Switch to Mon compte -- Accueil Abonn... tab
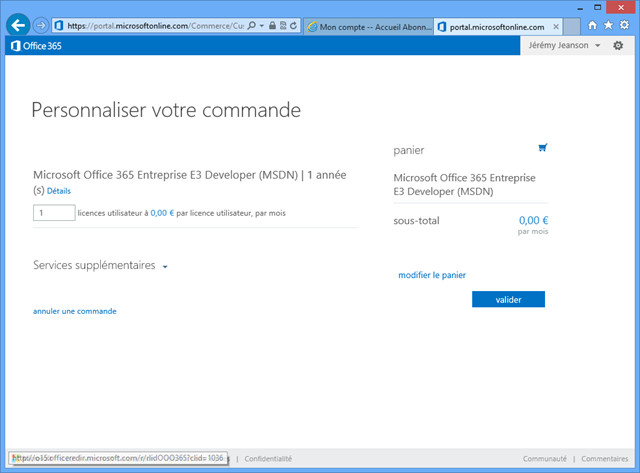 [369, 27]
